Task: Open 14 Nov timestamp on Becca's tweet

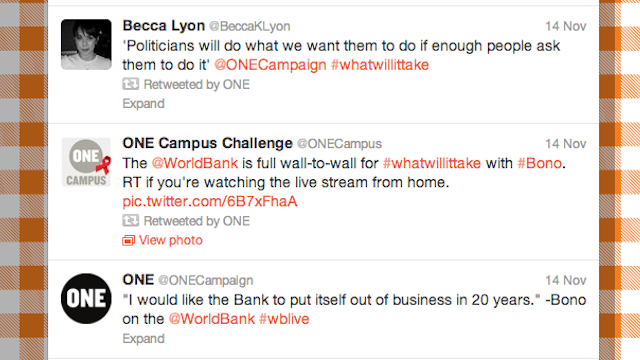Action: coord(566,26)
